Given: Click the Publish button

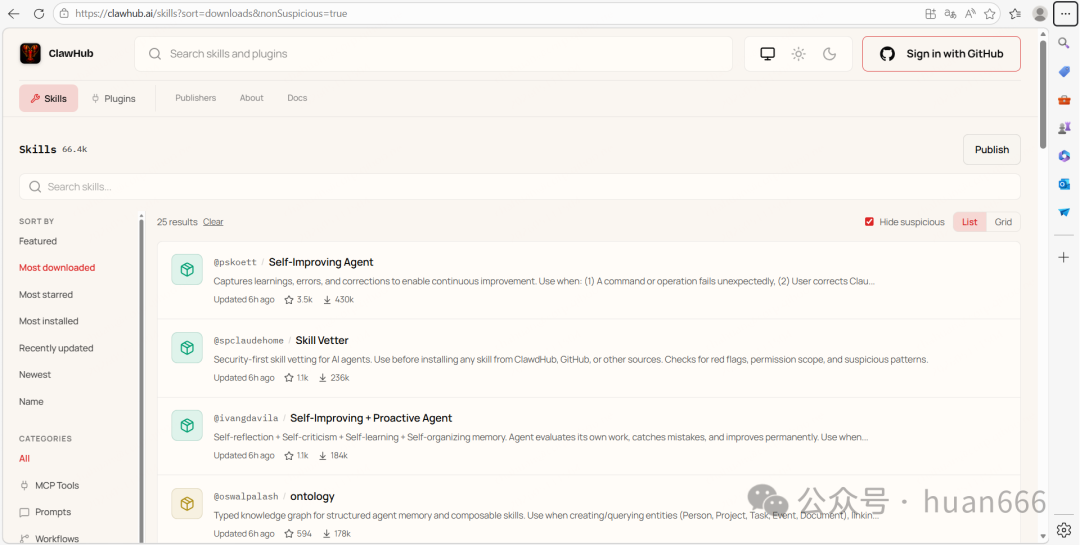Looking at the screenshot, I should coord(992,150).
